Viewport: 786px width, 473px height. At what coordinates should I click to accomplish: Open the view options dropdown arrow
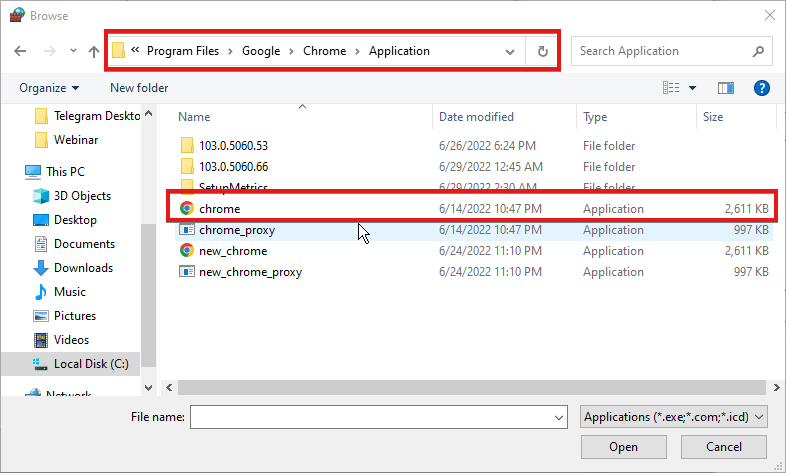(692, 88)
